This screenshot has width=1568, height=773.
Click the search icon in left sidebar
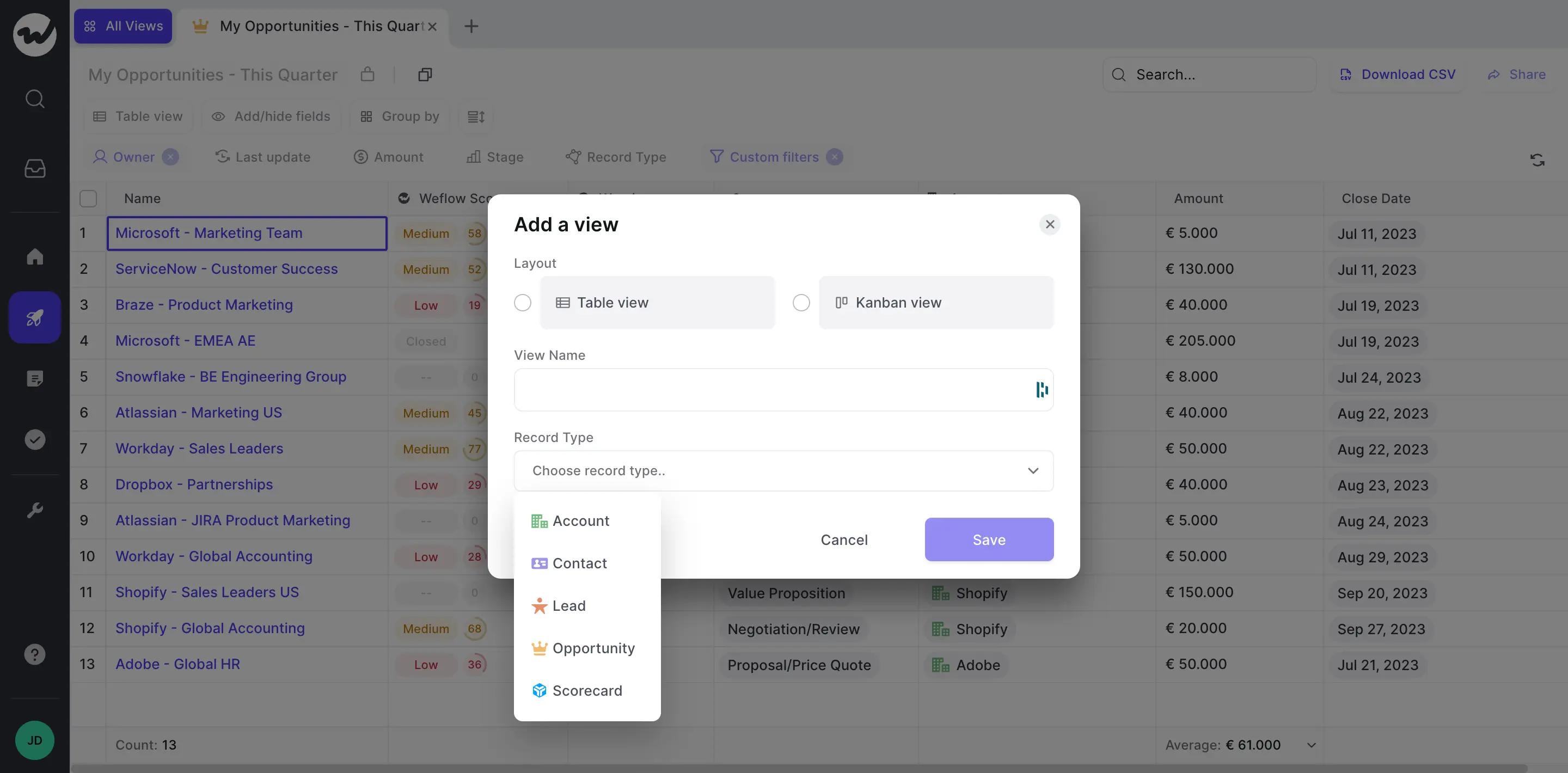35,99
